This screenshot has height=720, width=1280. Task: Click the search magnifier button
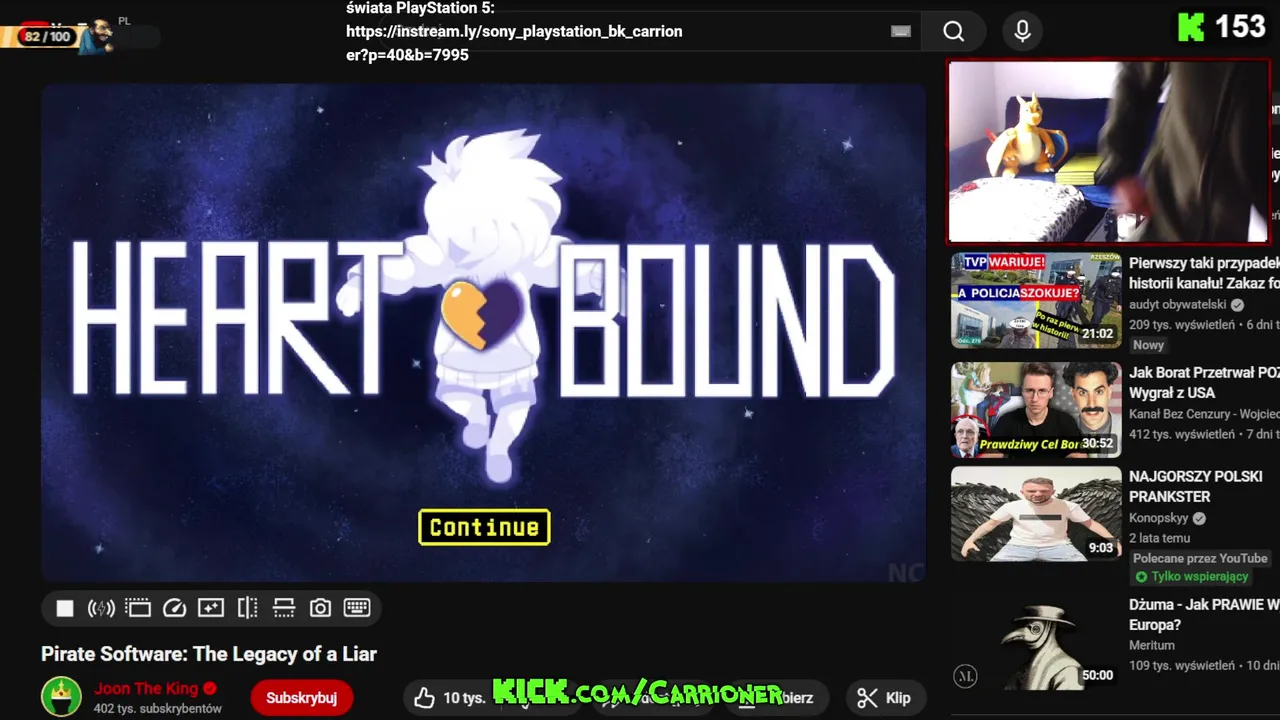coord(954,32)
